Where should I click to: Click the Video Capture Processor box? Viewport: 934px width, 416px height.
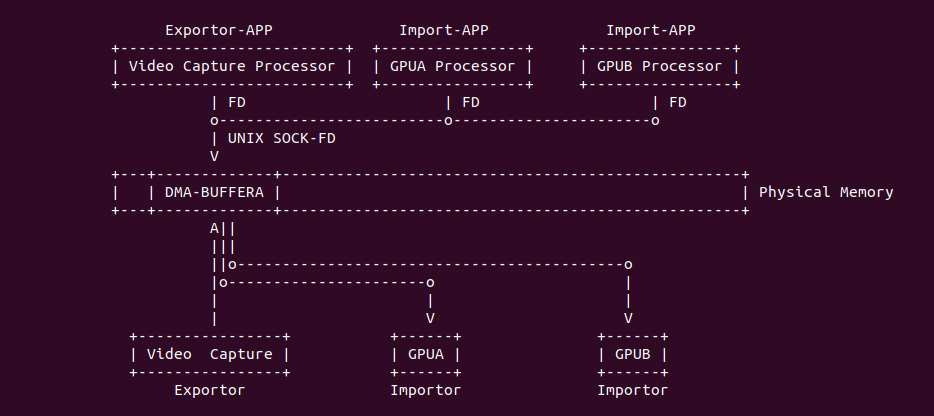[x=231, y=67]
